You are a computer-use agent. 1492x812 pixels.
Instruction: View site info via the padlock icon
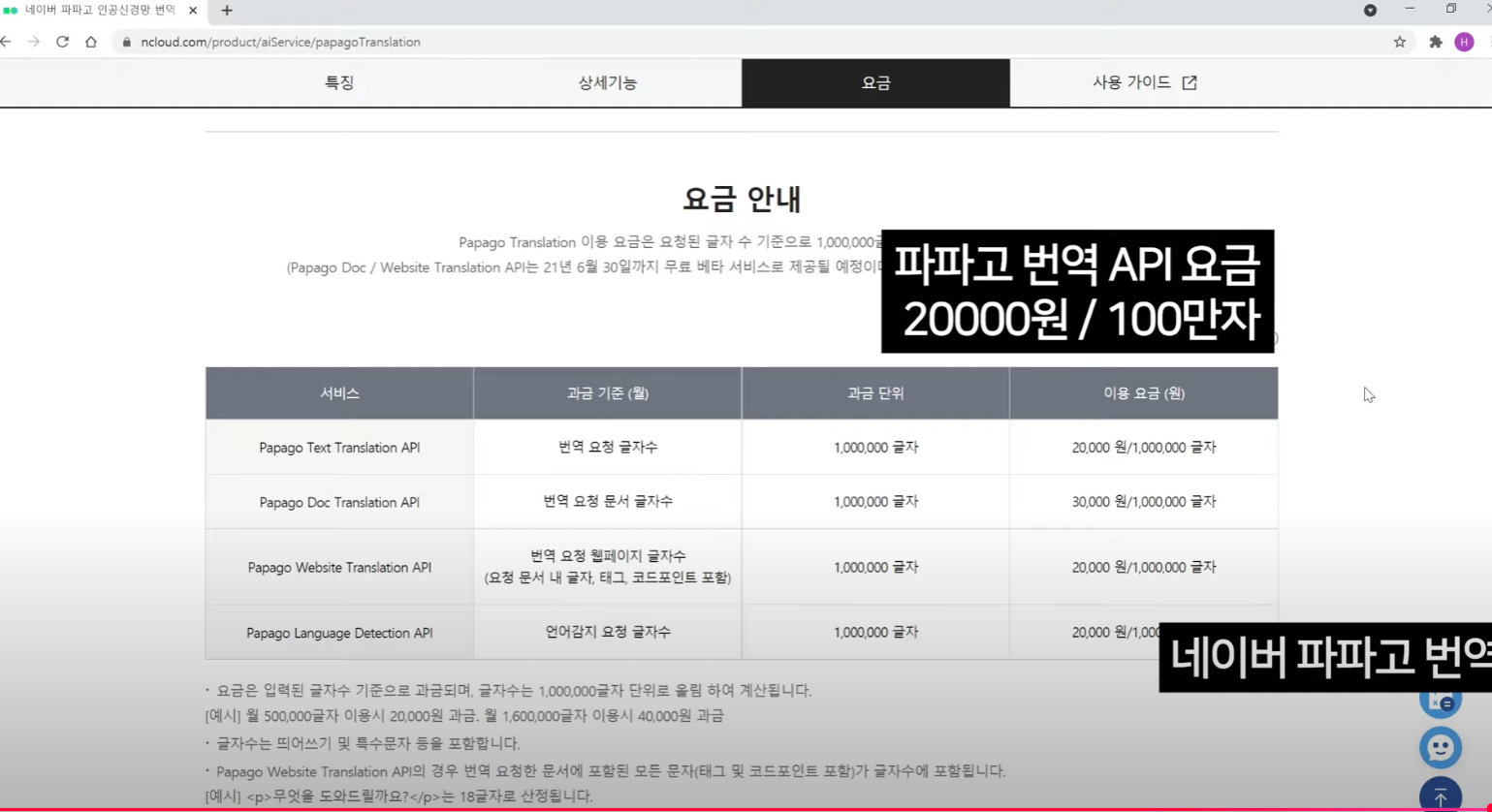point(126,43)
